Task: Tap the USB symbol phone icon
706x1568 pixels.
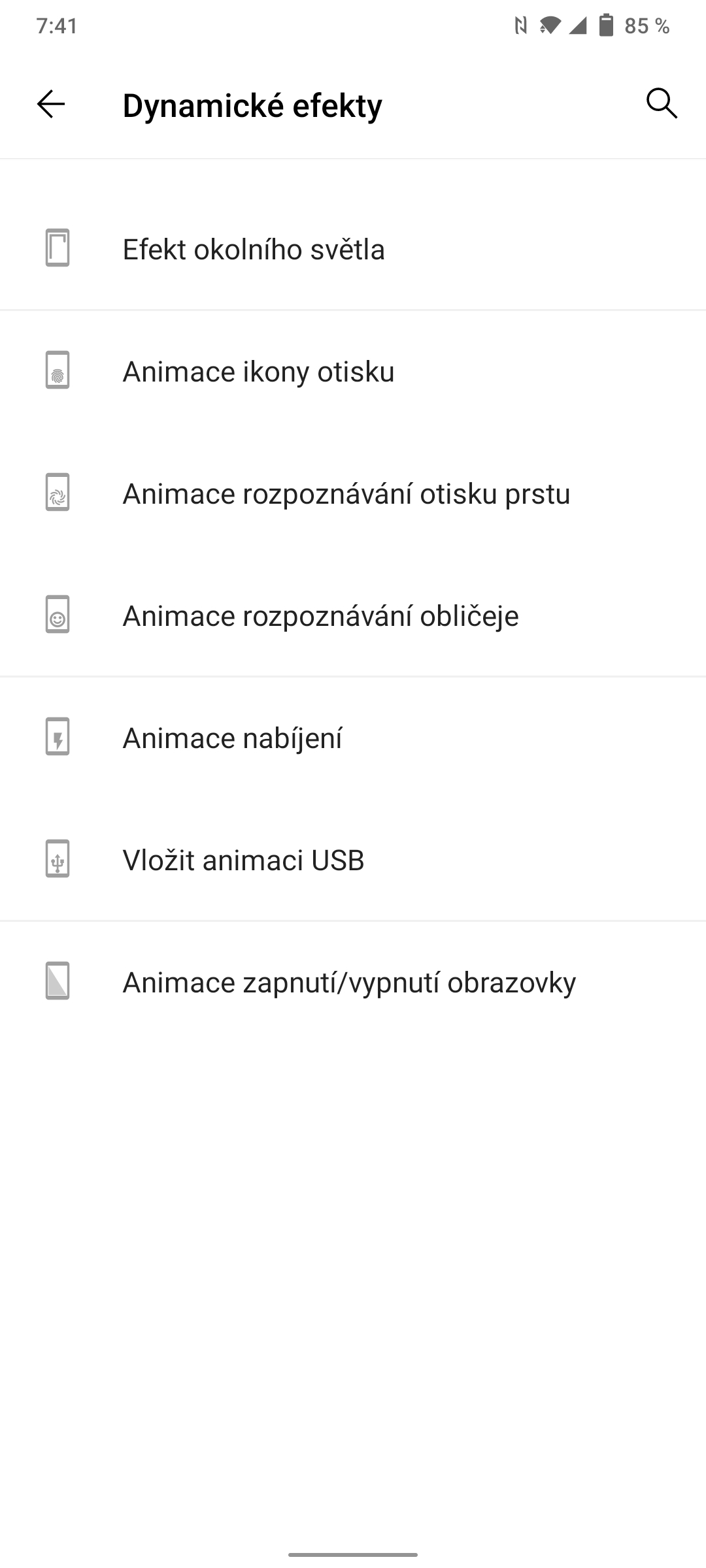Action: (58, 859)
